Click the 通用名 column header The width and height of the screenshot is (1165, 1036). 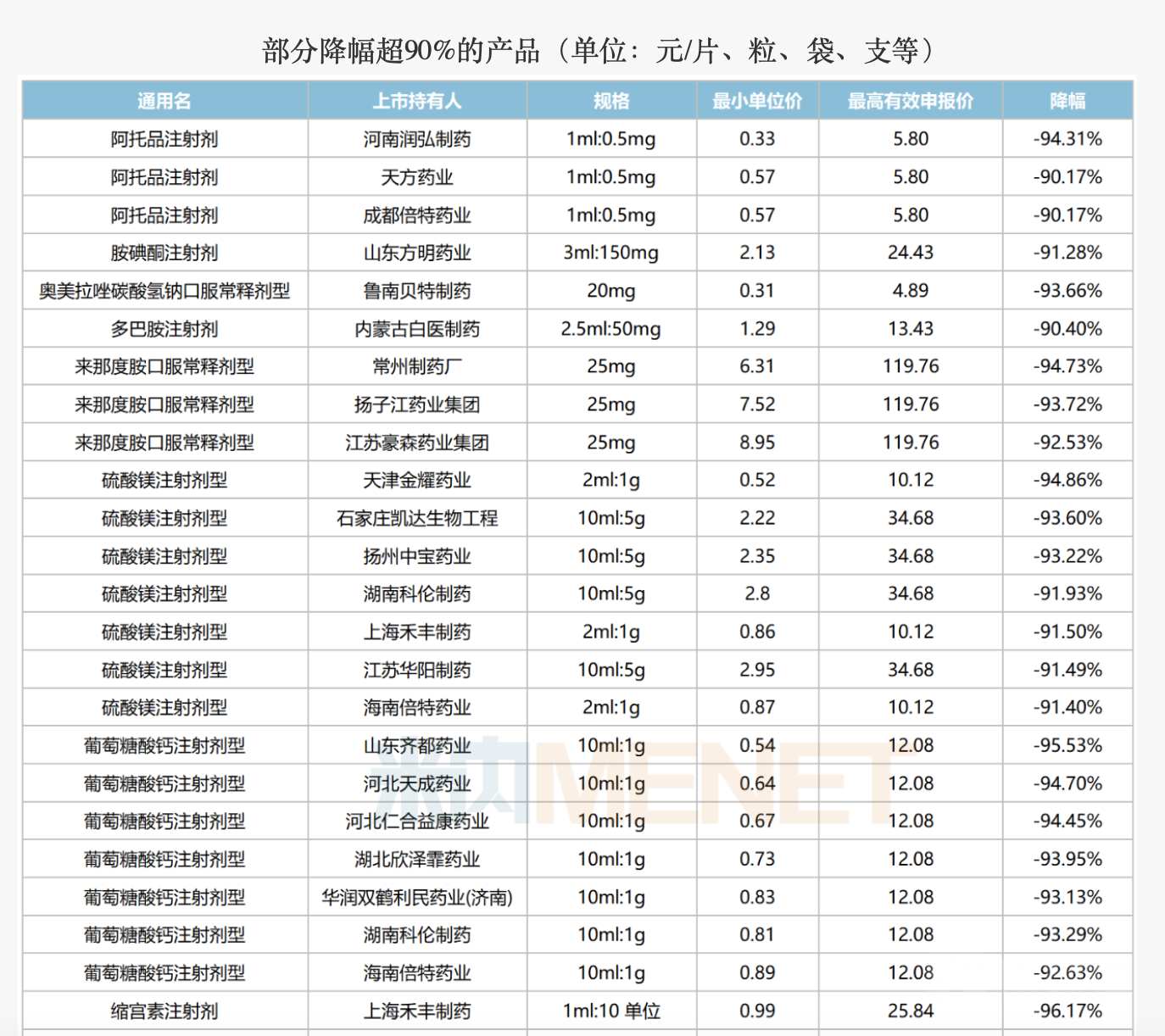coord(163,100)
